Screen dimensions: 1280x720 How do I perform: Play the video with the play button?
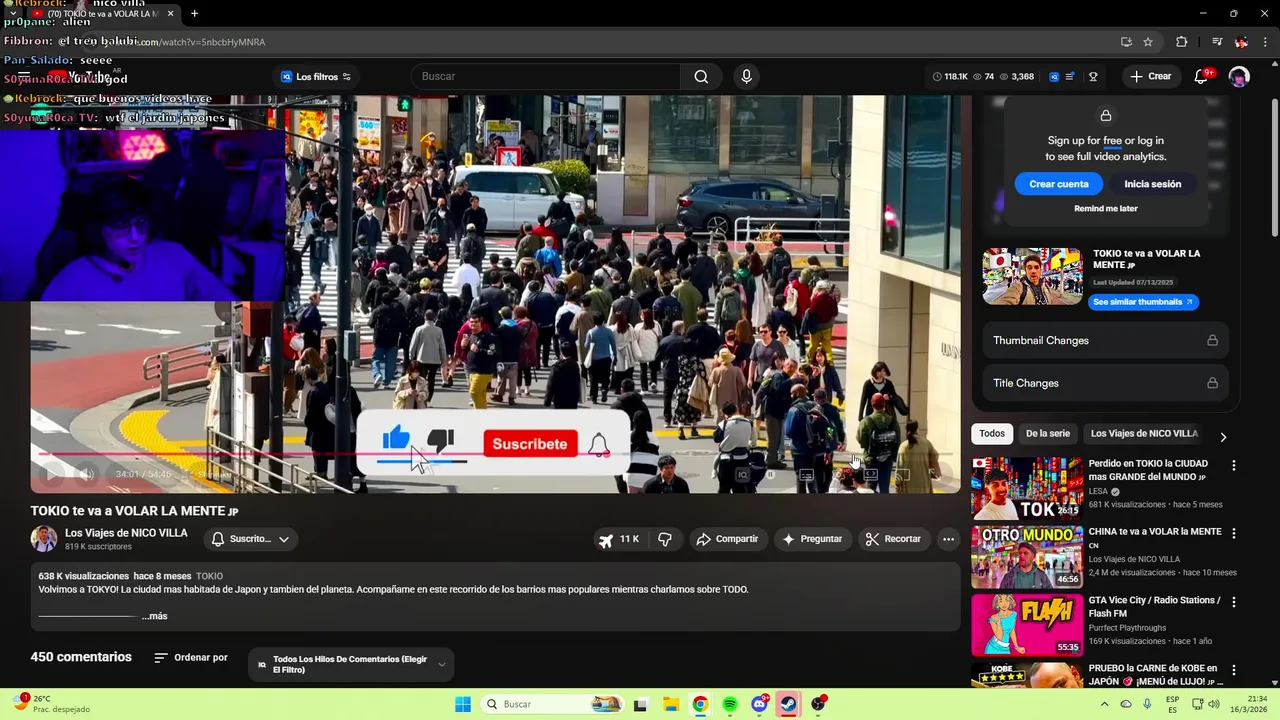pyautogui.click(x=53, y=474)
